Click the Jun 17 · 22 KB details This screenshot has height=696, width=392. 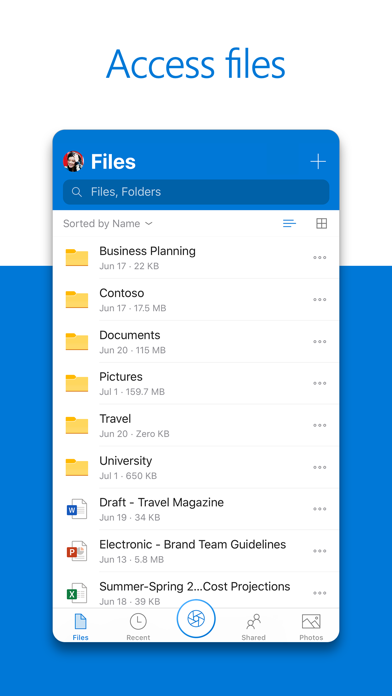[129, 266]
